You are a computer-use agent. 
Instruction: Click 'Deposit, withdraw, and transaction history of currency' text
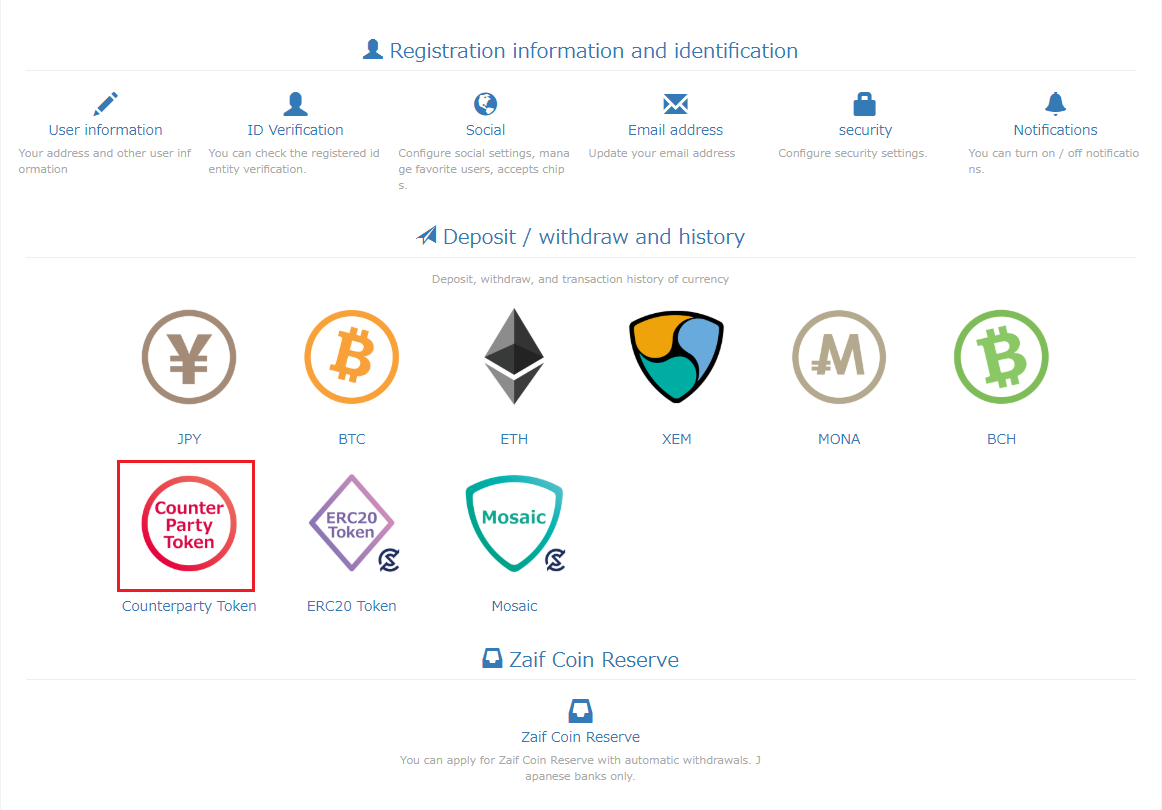pos(580,279)
